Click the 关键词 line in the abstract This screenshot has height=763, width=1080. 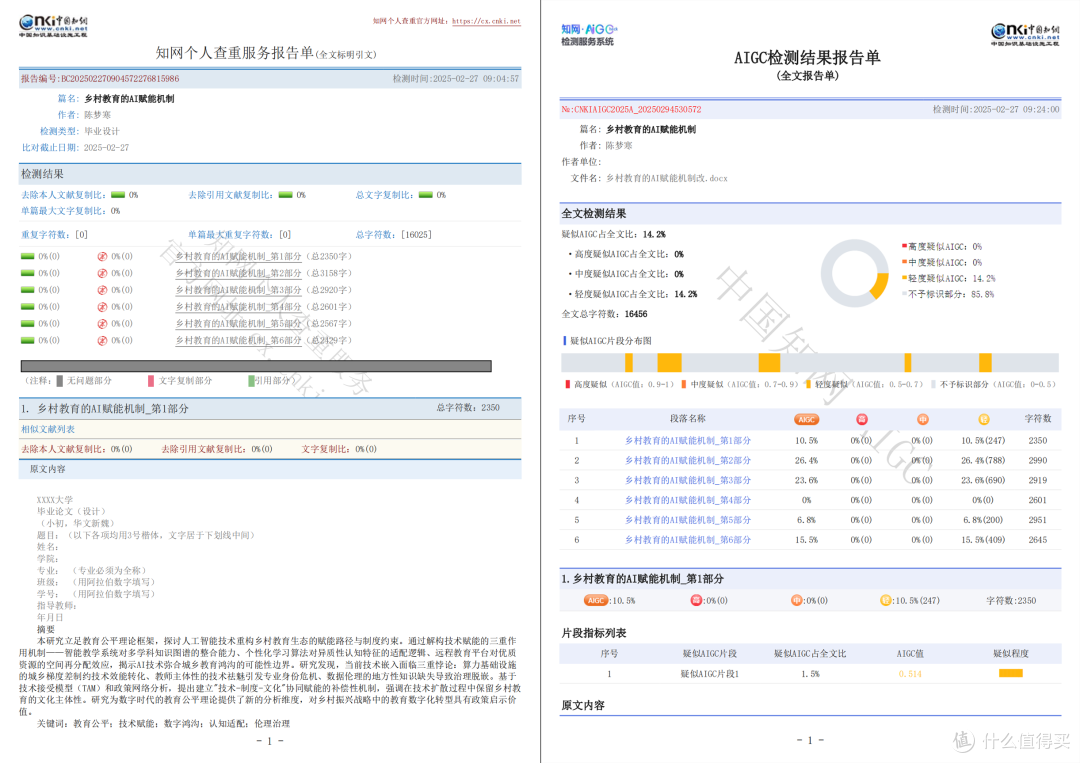tap(163, 723)
